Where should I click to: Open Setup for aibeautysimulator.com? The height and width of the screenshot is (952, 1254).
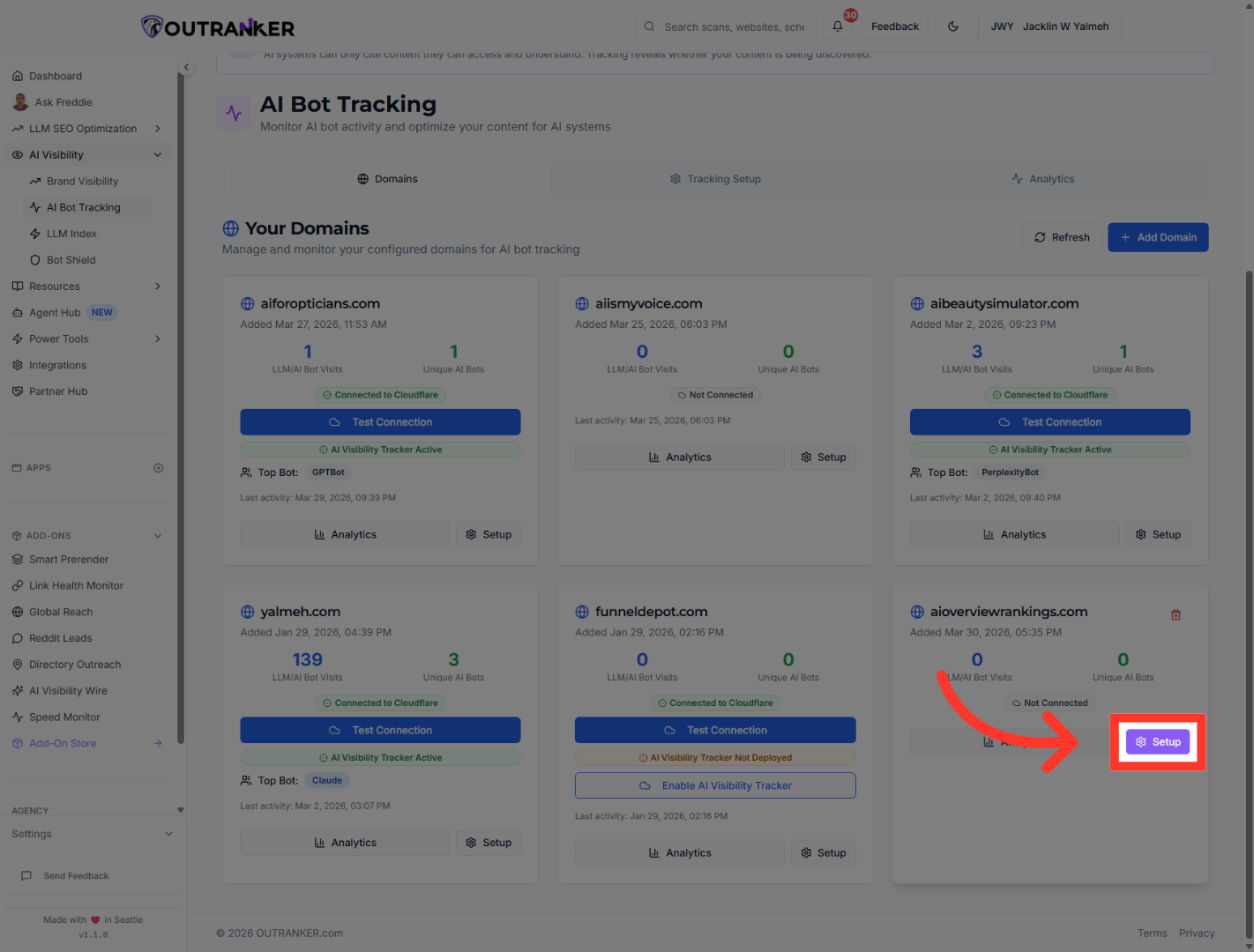pyautogui.click(x=1158, y=534)
